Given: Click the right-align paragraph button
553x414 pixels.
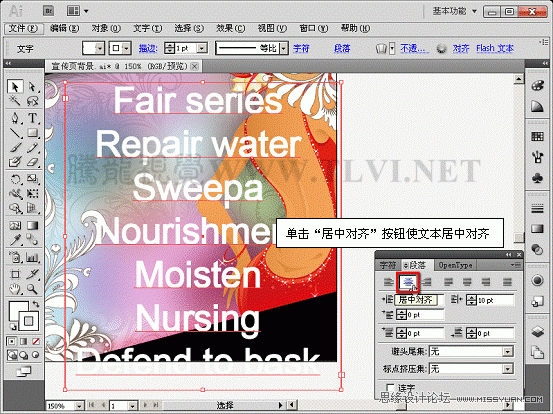Looking at the screenshot, I should point(427,281).
